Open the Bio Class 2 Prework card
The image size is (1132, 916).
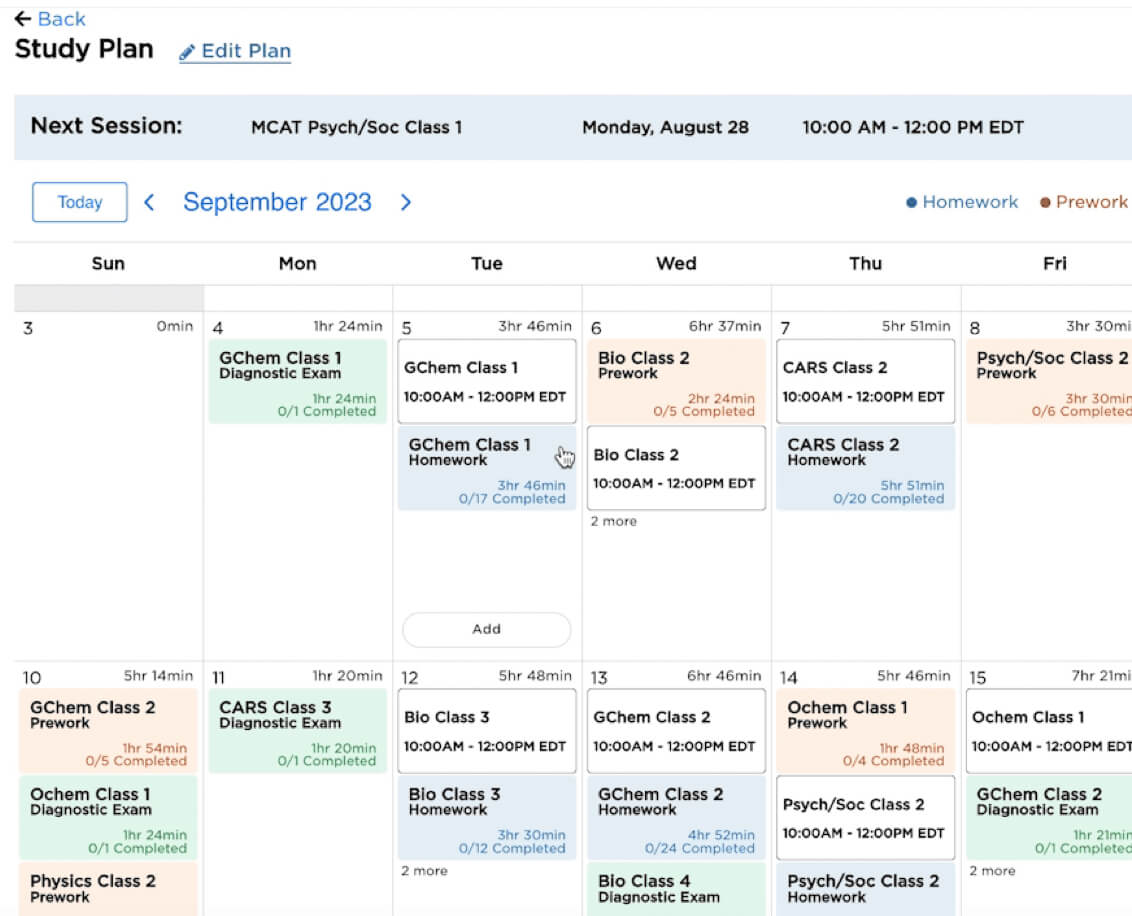(x=675, y=379)
